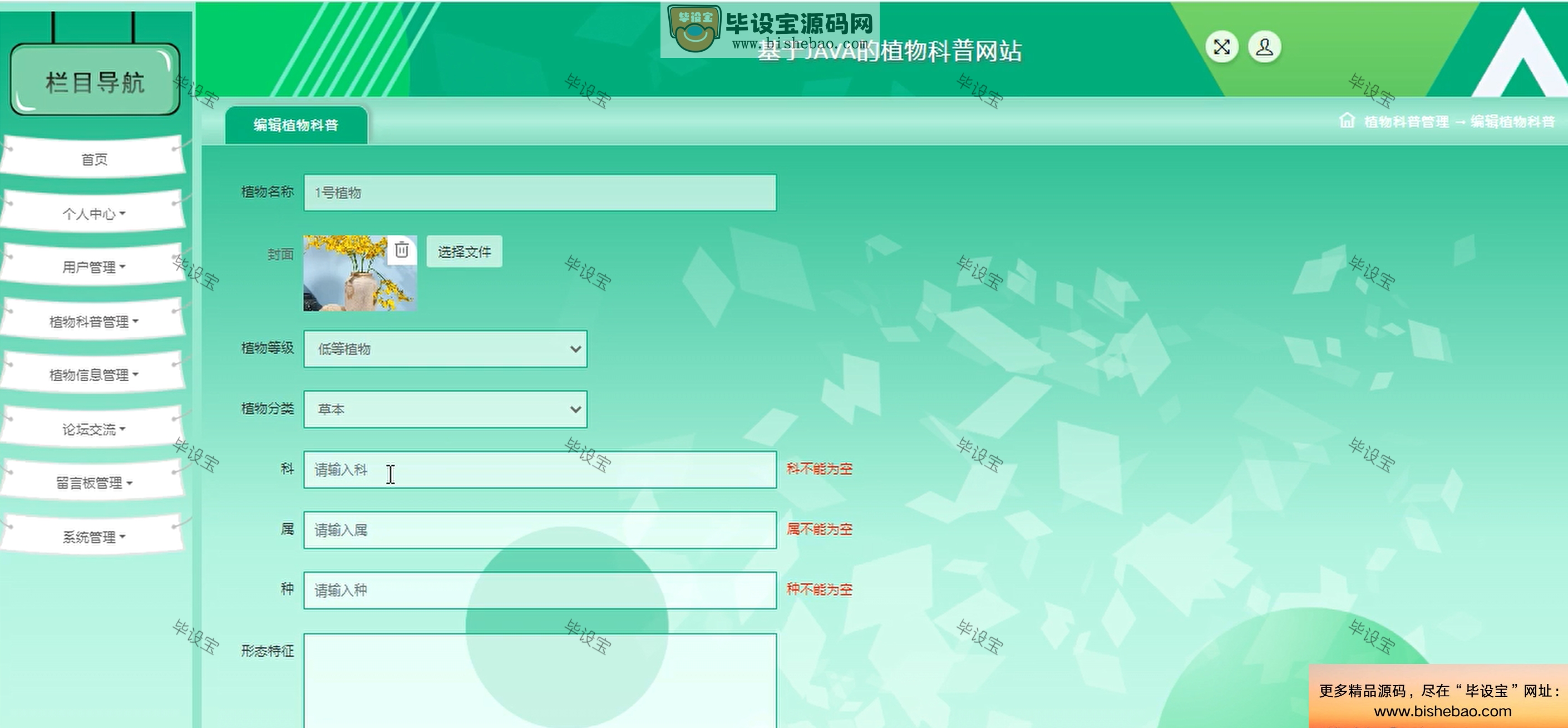Click into the 科 input field
This screenshot has height=728, width=1568.
coord(540,469)
